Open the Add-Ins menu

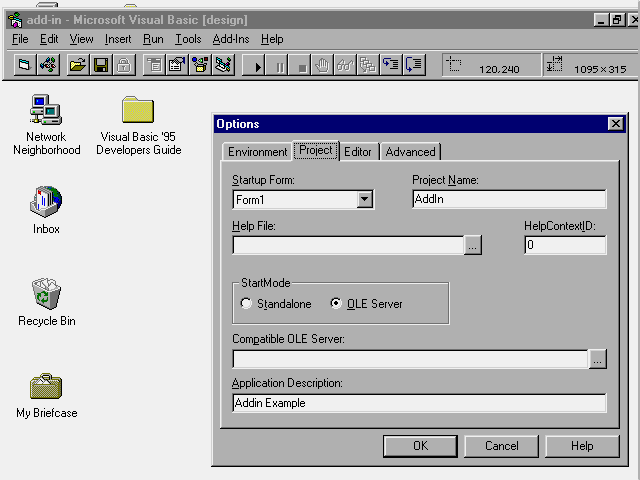pyautogui.click(x=231, y=39)
